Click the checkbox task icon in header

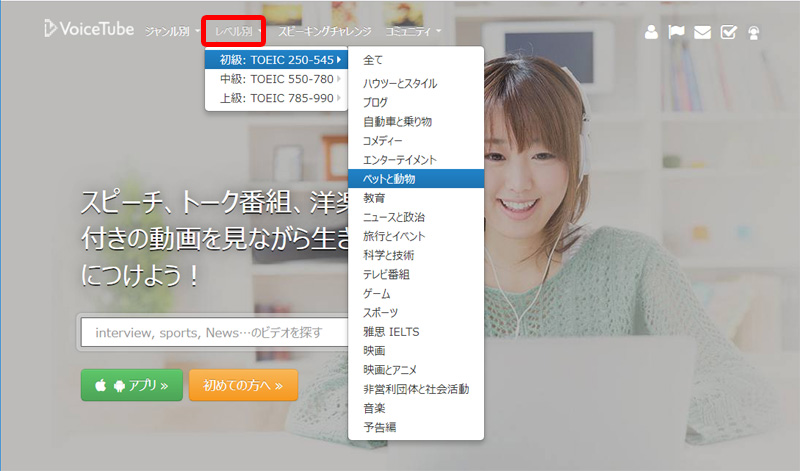pyautogui.click(x=728, y=32)
